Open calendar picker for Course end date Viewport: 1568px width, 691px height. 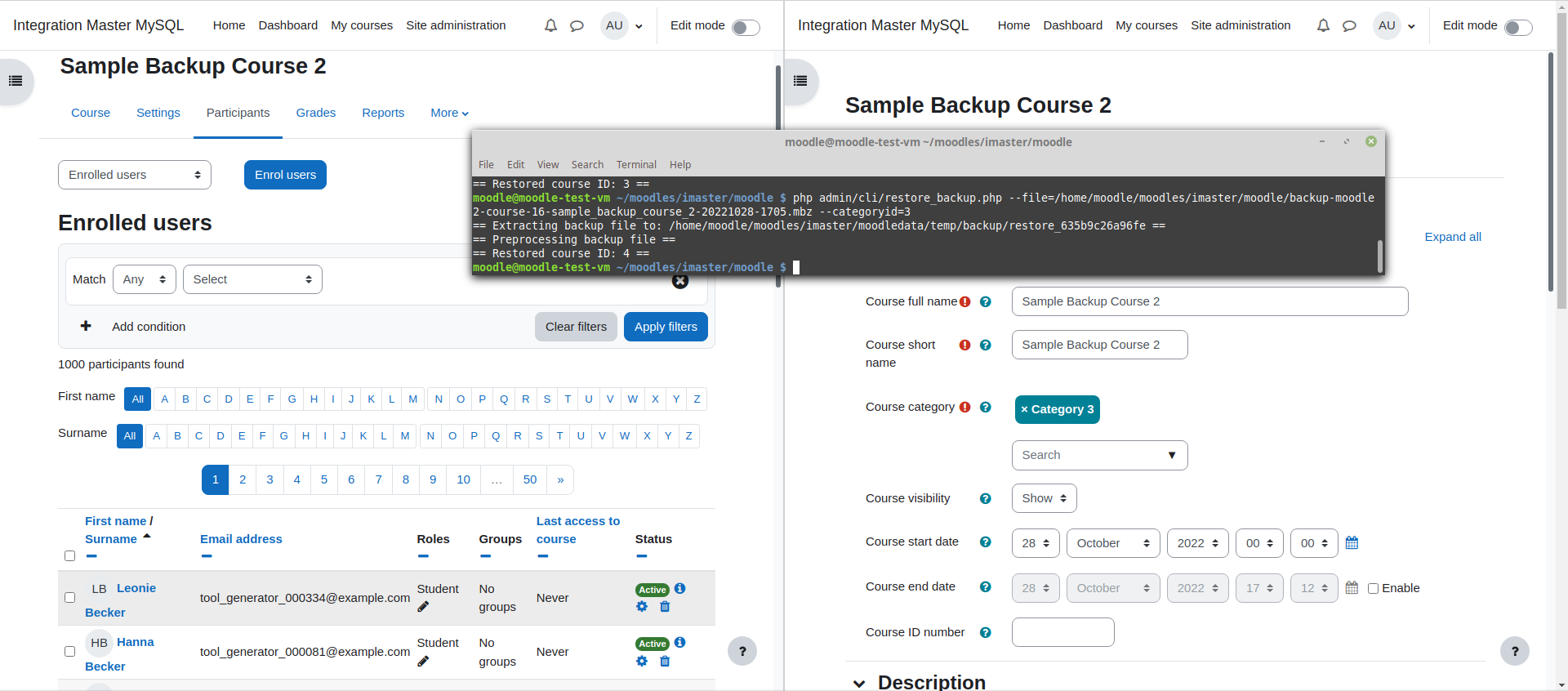click(1352, 587)
